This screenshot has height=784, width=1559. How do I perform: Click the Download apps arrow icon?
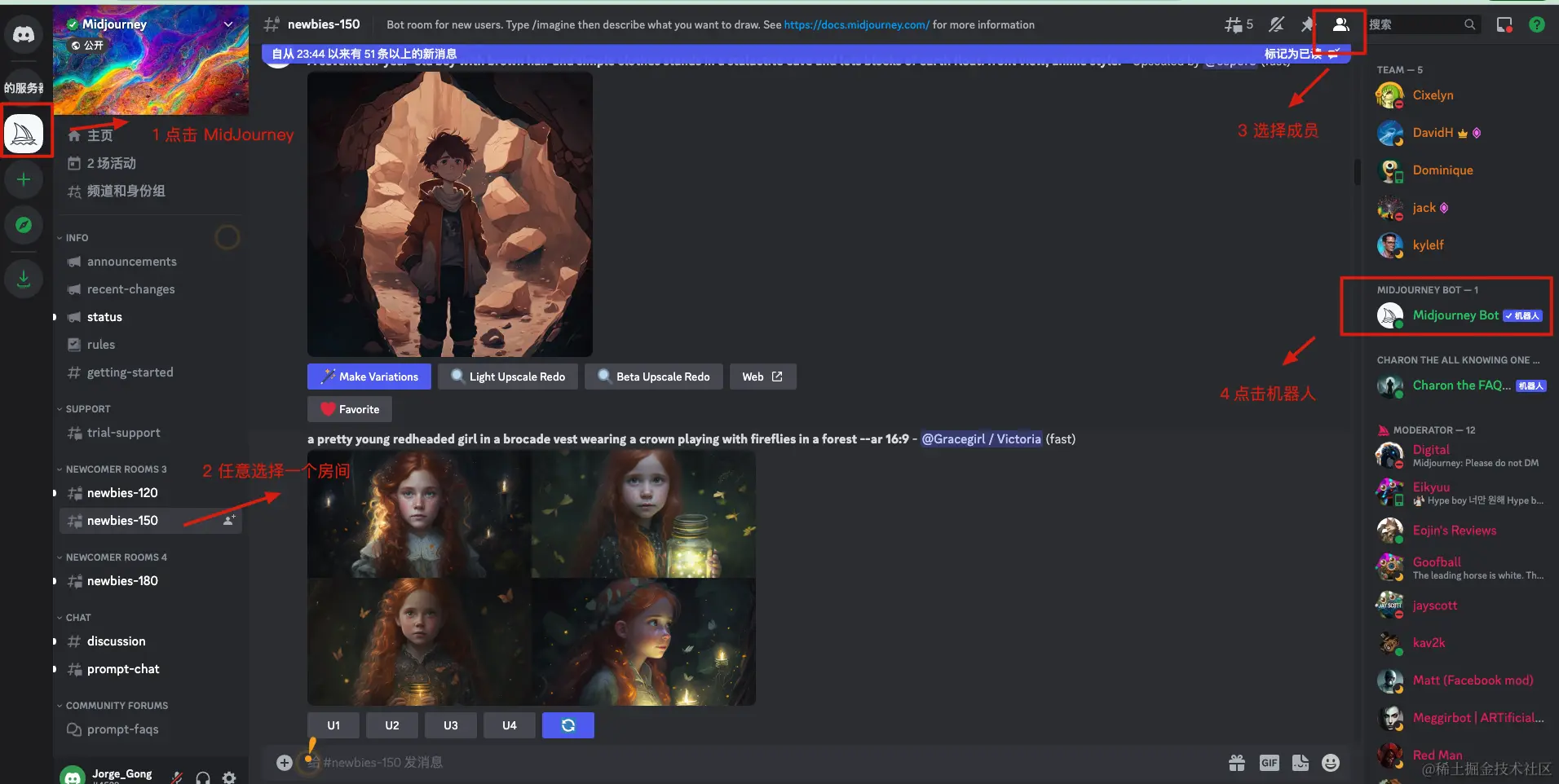[24, 279]
